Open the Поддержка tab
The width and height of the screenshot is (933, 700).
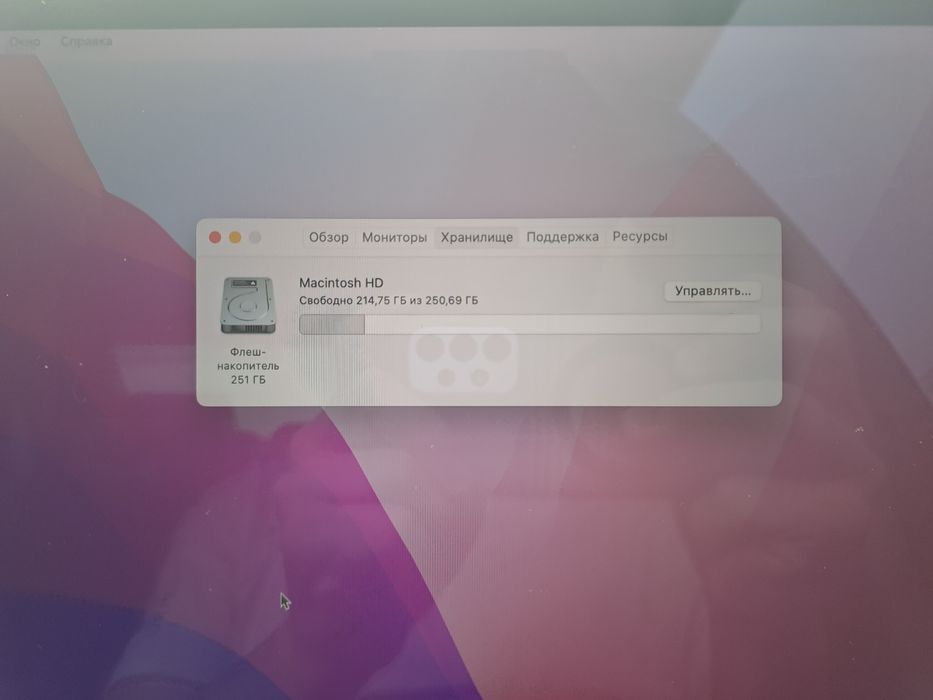(562, 237)
